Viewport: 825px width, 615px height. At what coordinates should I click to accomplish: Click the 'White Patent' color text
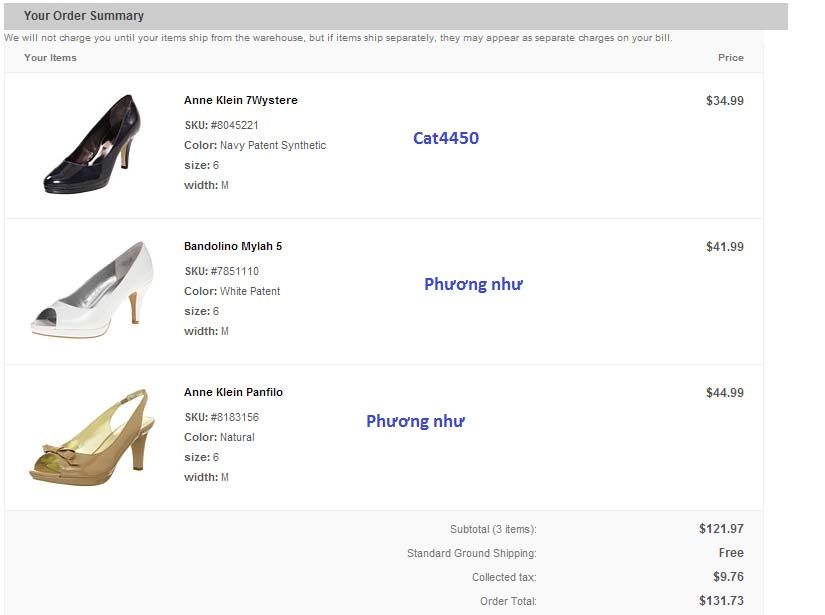pos(250,291)
